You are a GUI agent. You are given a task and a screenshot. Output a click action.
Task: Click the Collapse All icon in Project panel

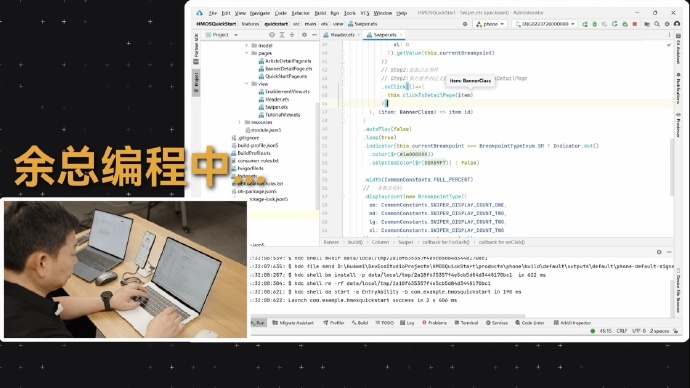tap(292, 35)
